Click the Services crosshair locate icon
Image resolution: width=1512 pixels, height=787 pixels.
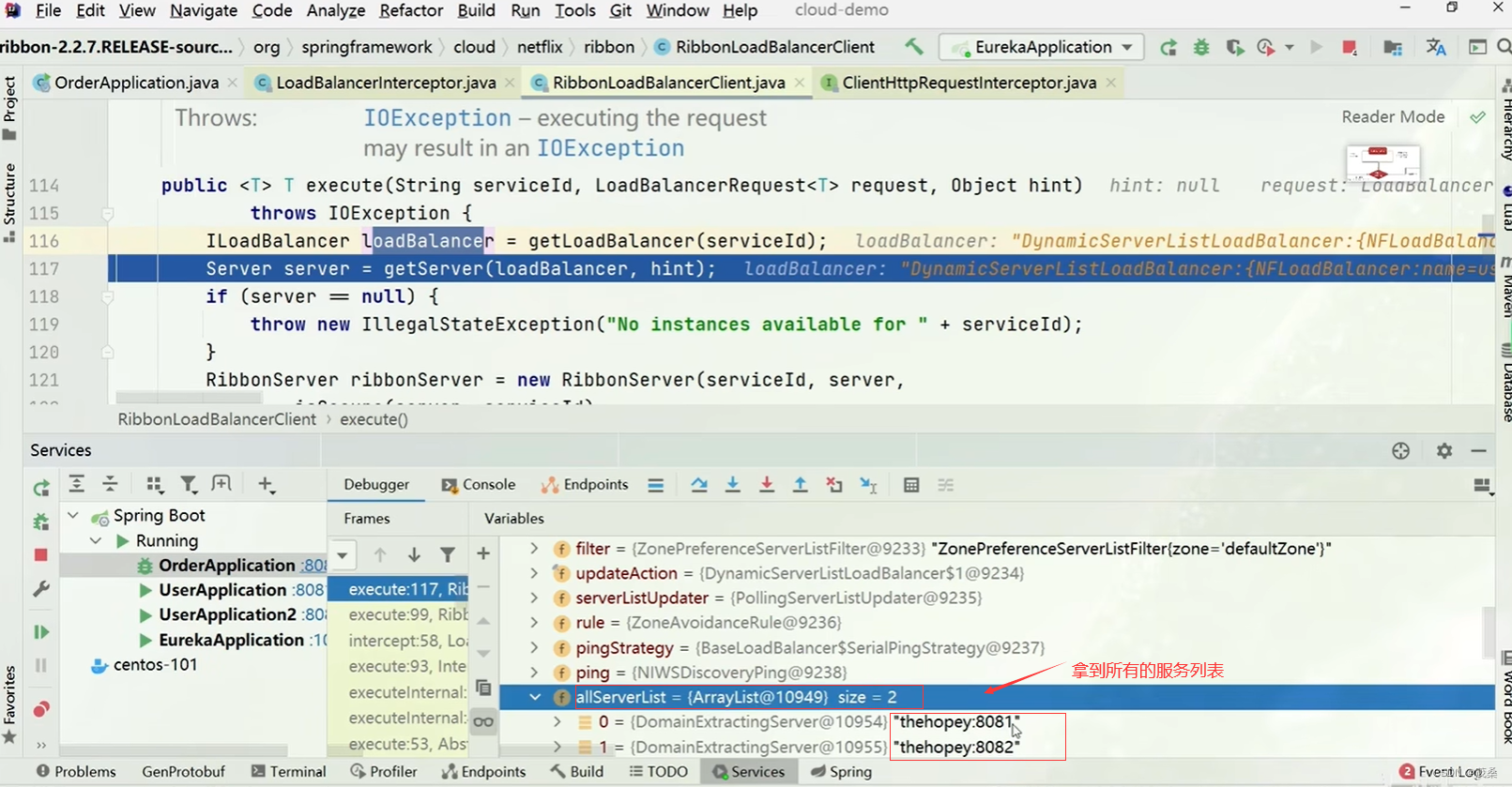point(1401,451)
